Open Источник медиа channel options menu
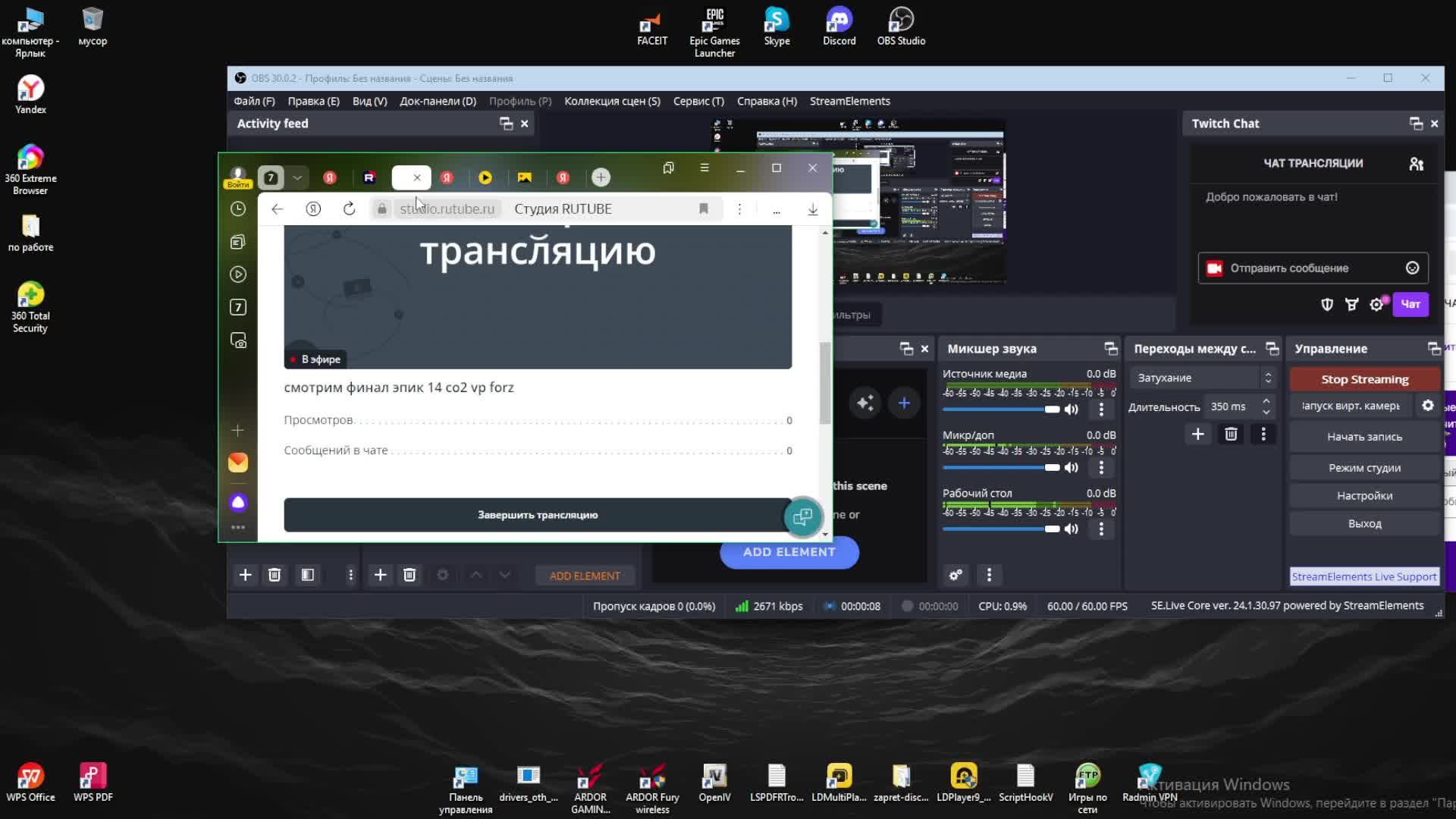This screenshot has width=1456, height=819. (x=1101, y=409)
